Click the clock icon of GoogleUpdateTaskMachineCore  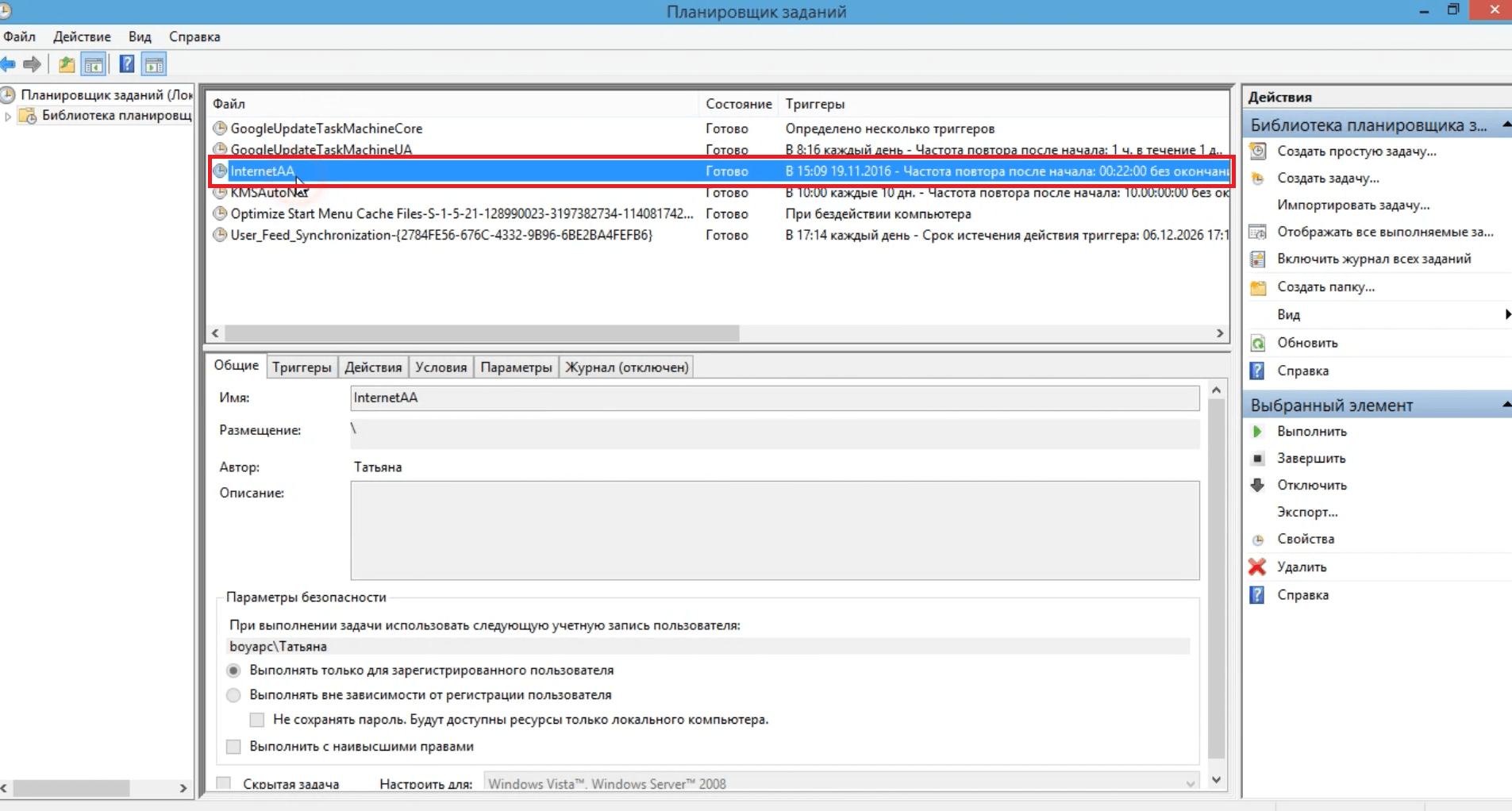[x=220, y=128]
